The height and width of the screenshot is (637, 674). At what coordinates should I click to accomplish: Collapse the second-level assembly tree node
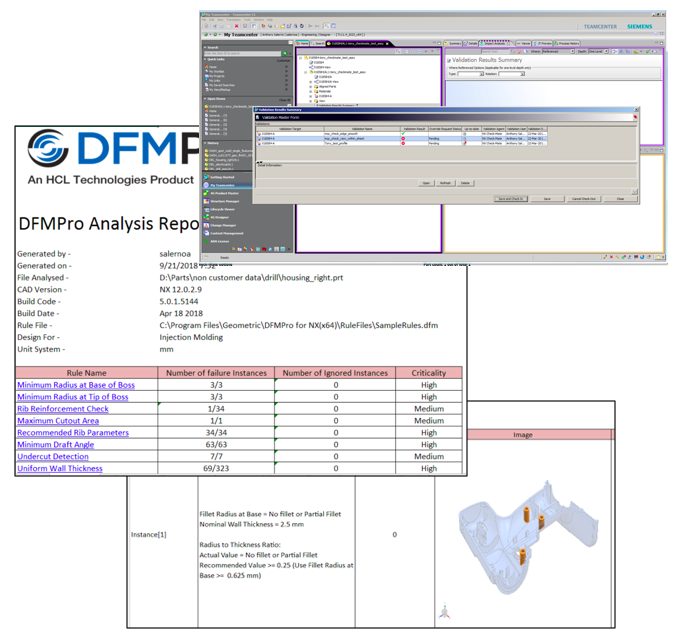(x=306, y=72)
